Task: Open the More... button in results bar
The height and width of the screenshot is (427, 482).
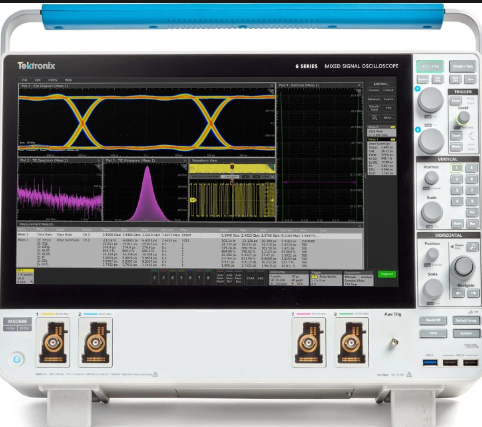Action: [x=388, y=118]
